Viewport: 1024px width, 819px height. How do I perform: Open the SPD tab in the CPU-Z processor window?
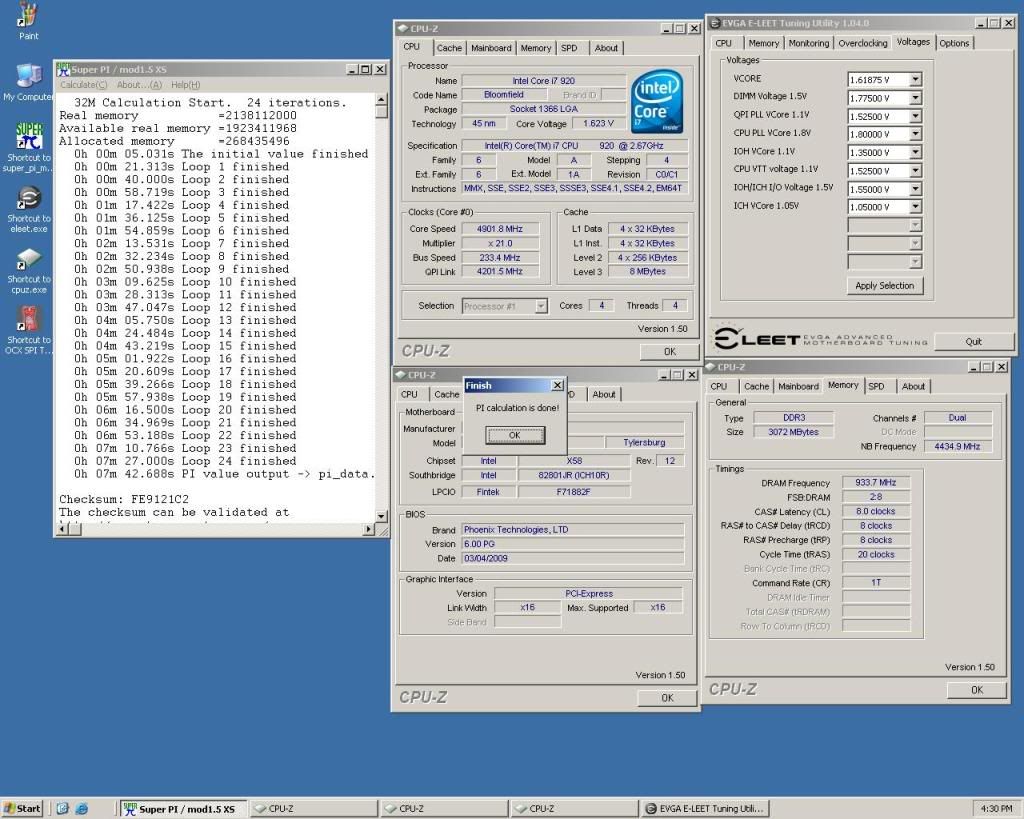click(x=569, y=48)
